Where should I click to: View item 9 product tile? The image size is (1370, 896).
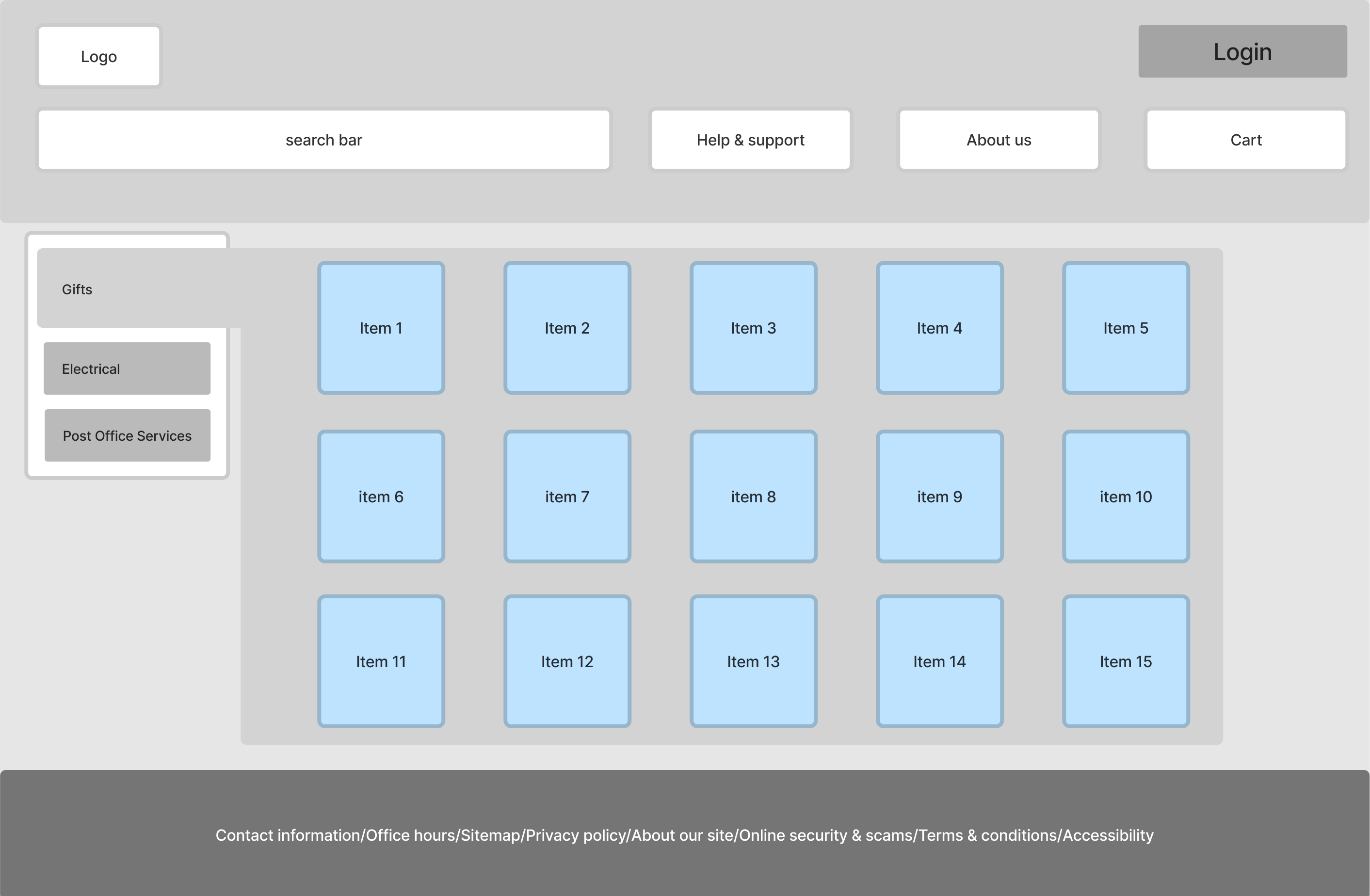click(x=939, y=496)
